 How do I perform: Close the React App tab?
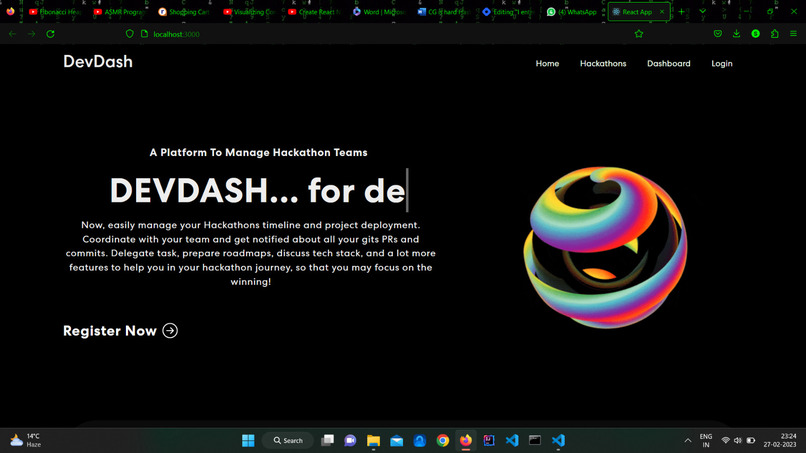[x=662, y=11]
